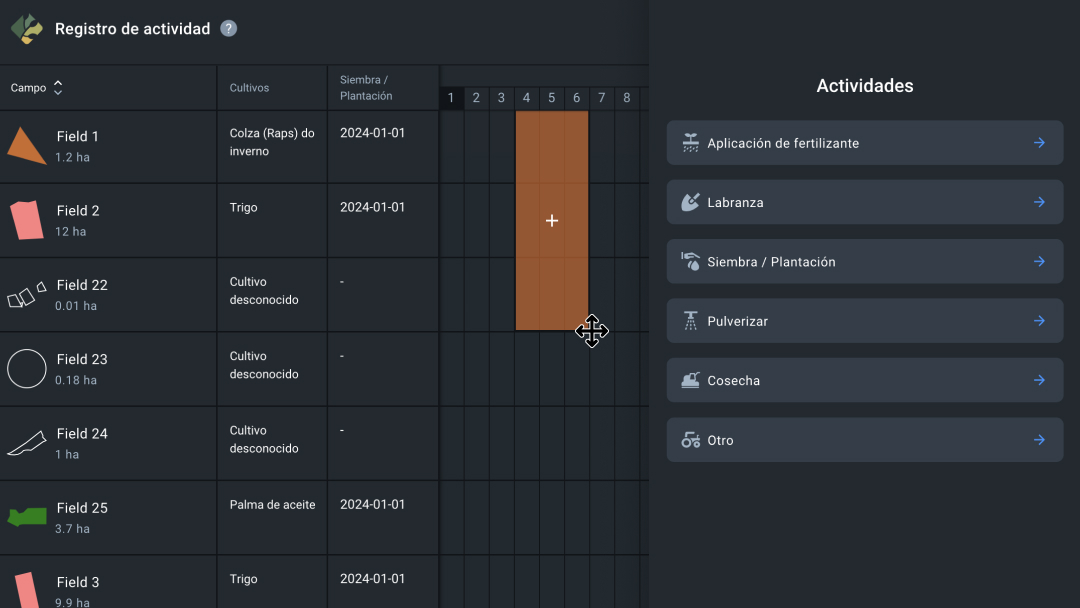Click the Field 22 outline shape icon

27,295
